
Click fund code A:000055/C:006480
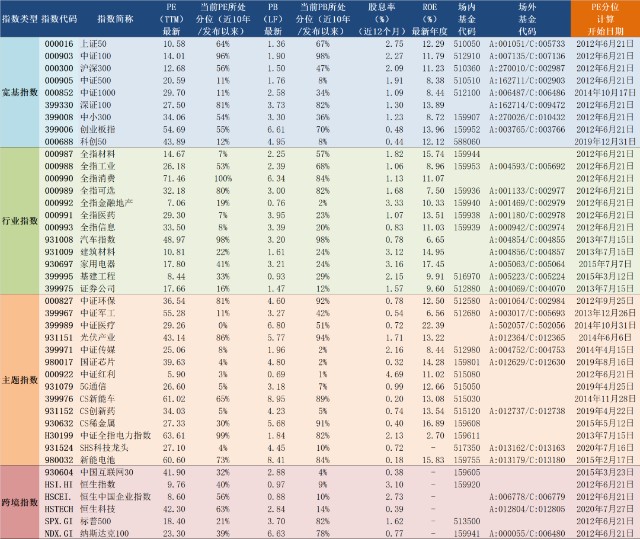[527, 533]
